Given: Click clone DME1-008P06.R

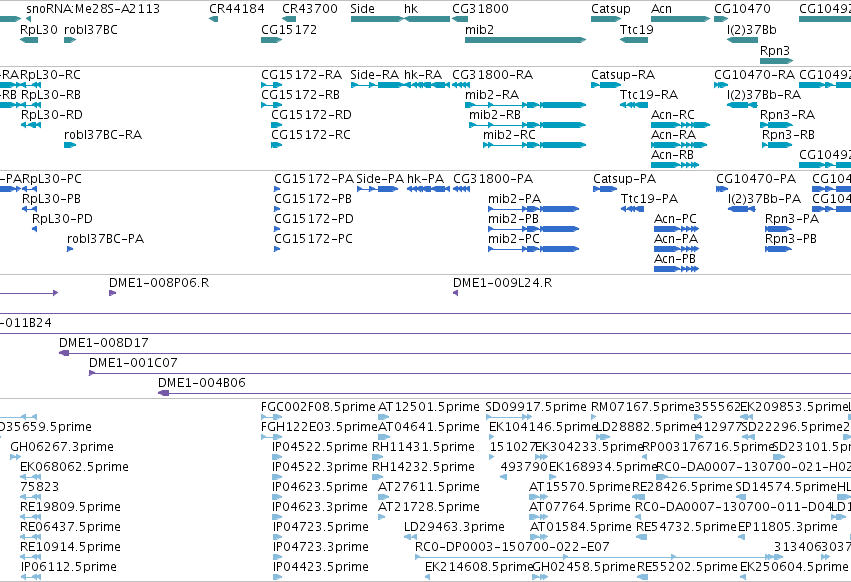Looking at the screenshot, I should (159, 283).
